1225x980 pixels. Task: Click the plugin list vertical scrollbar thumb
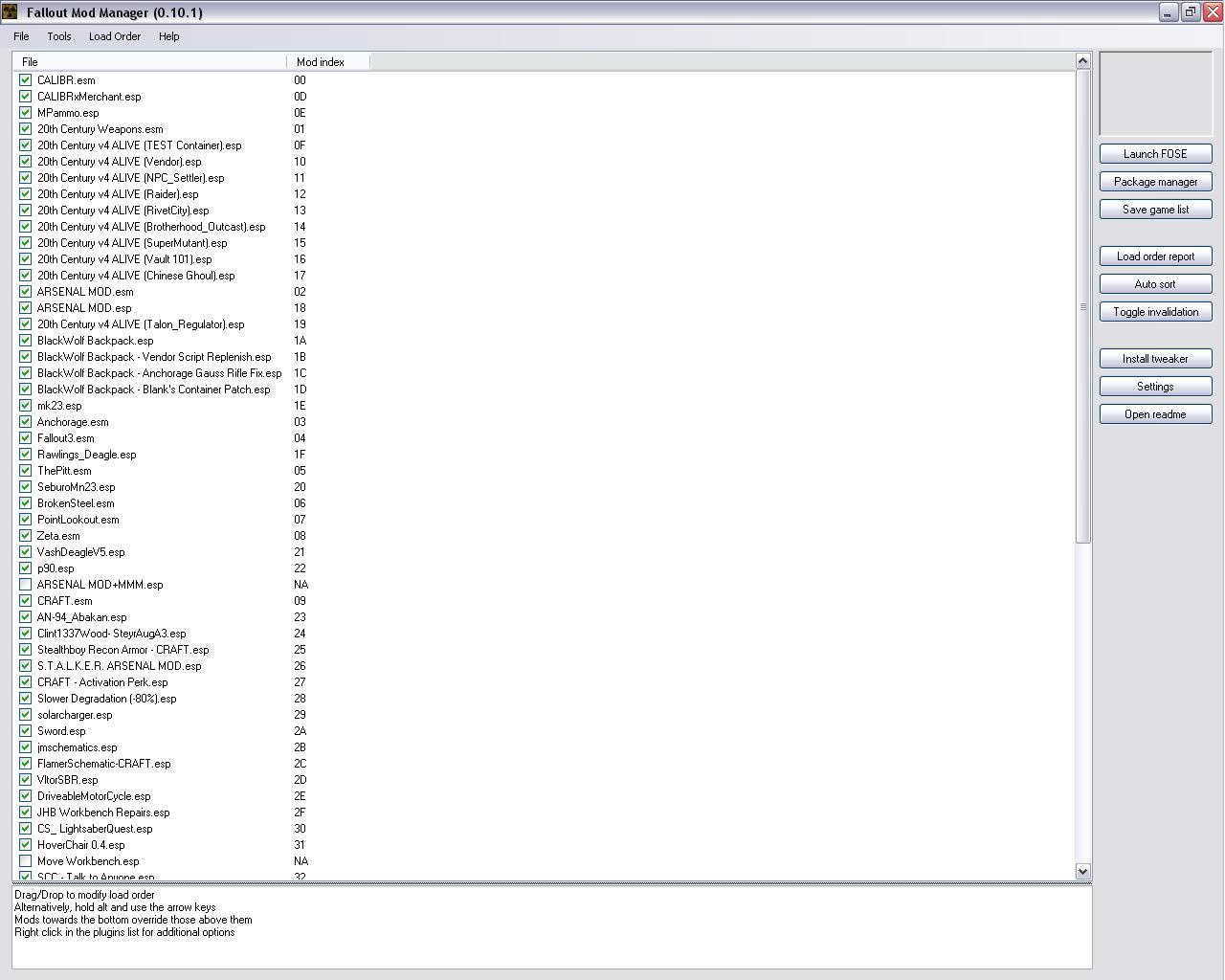(1083, 306)
